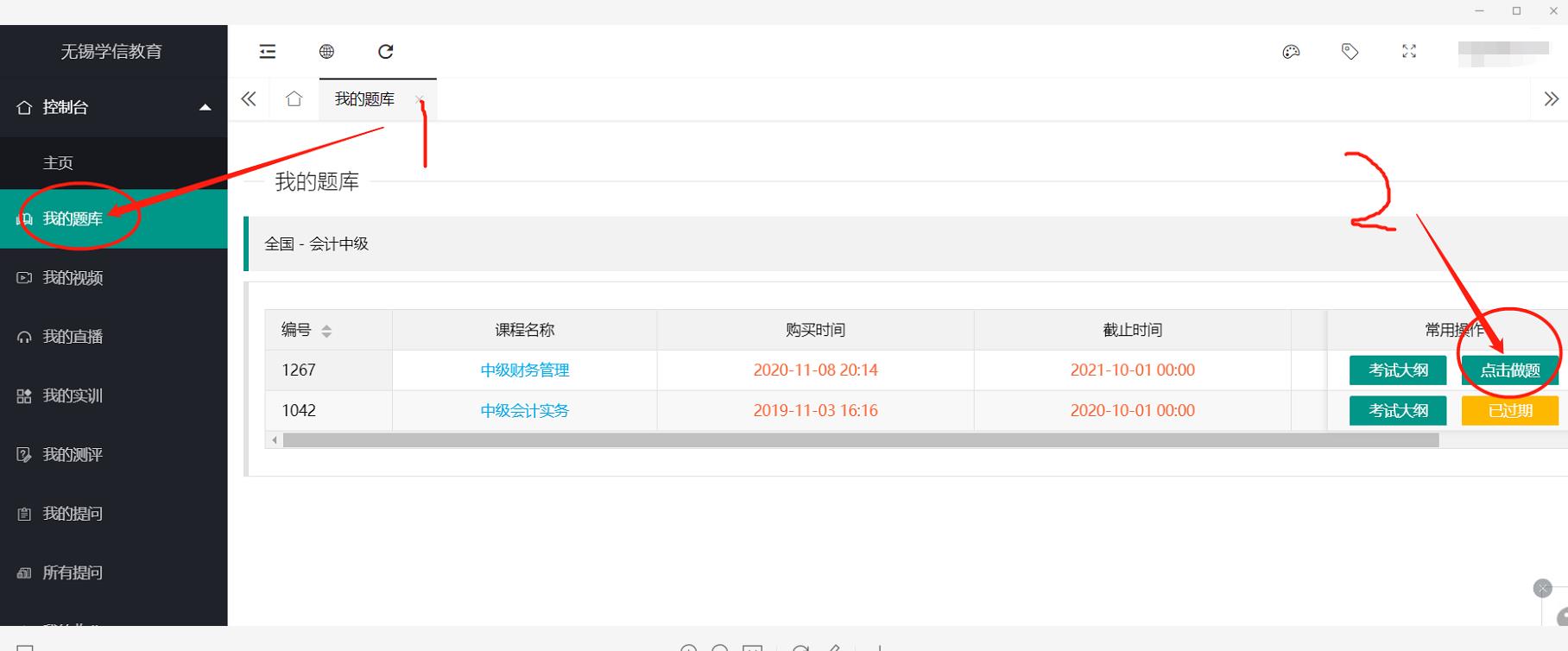Close the 我的题库 tab
The image size is (1568, 651).
pos(419,100)
